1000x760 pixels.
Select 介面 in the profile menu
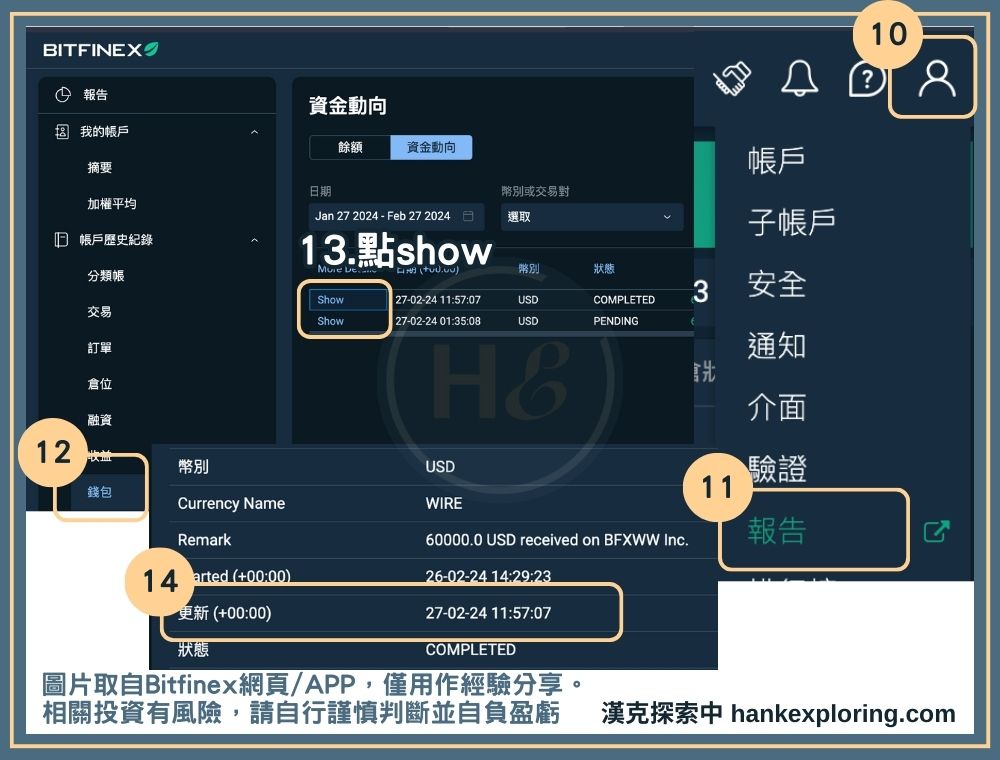coord(776,407)
